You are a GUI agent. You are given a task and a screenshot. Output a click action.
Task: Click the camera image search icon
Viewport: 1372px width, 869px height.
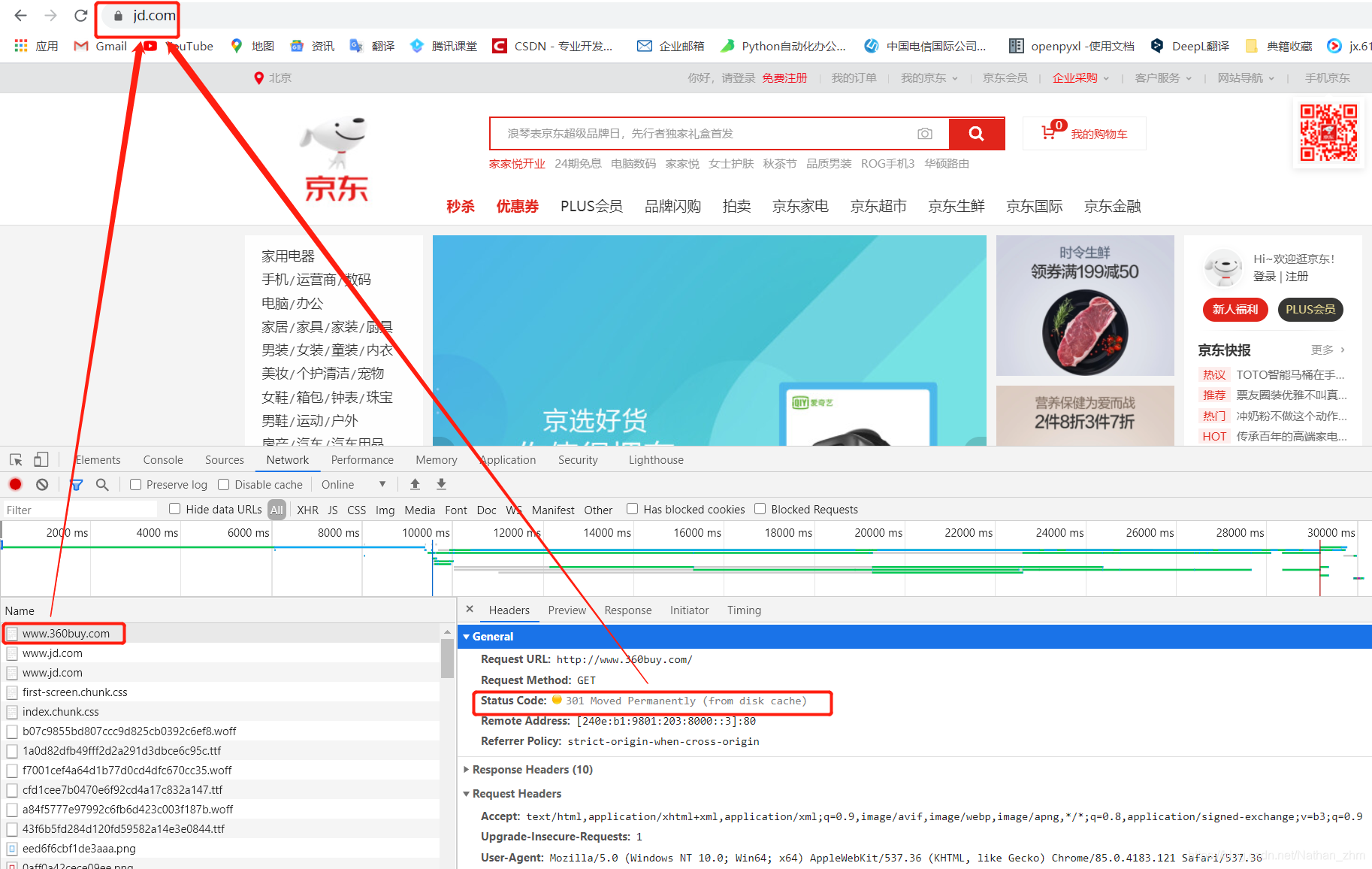click(925, 133)
